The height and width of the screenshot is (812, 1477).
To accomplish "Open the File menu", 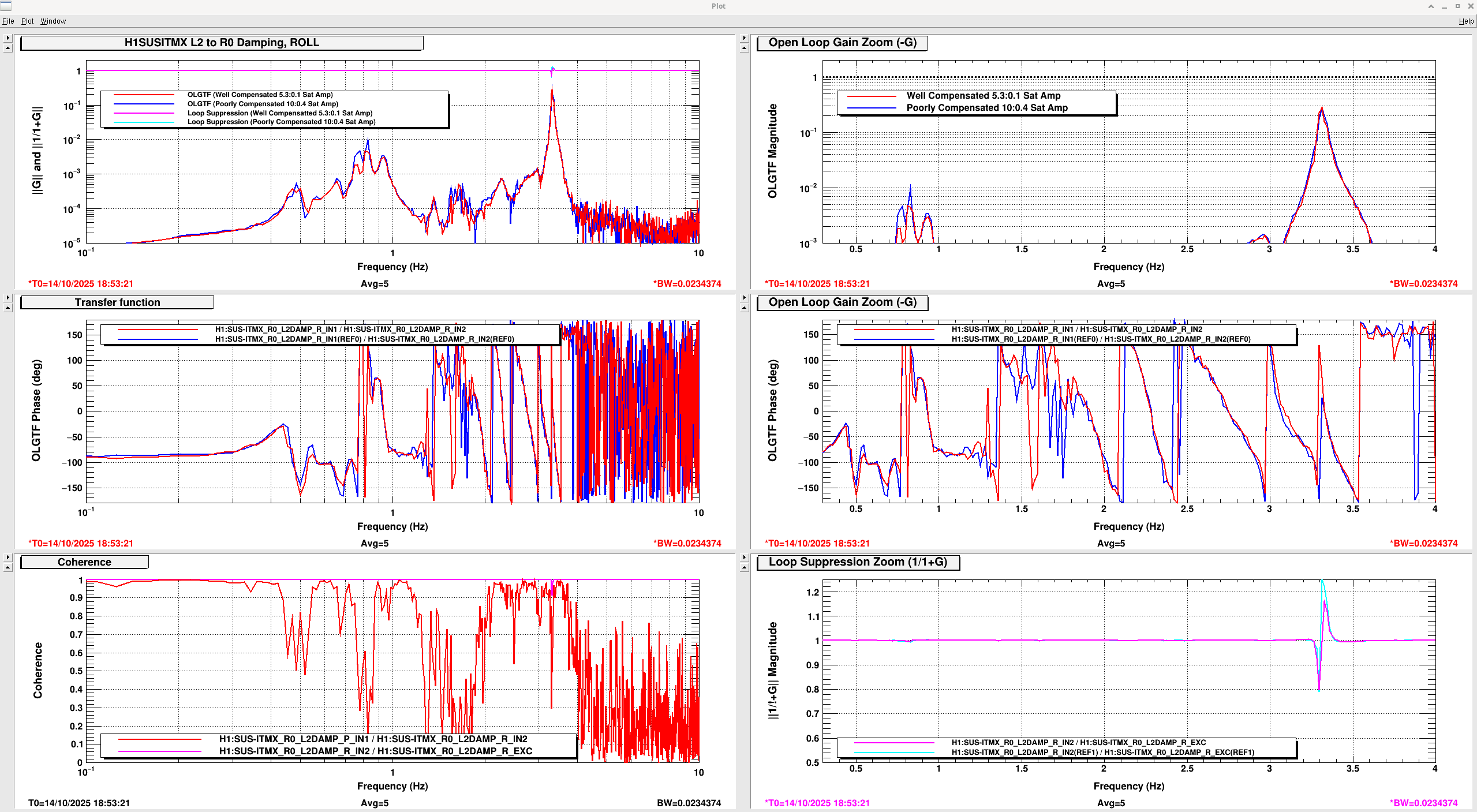I will (x=8, y=21).
